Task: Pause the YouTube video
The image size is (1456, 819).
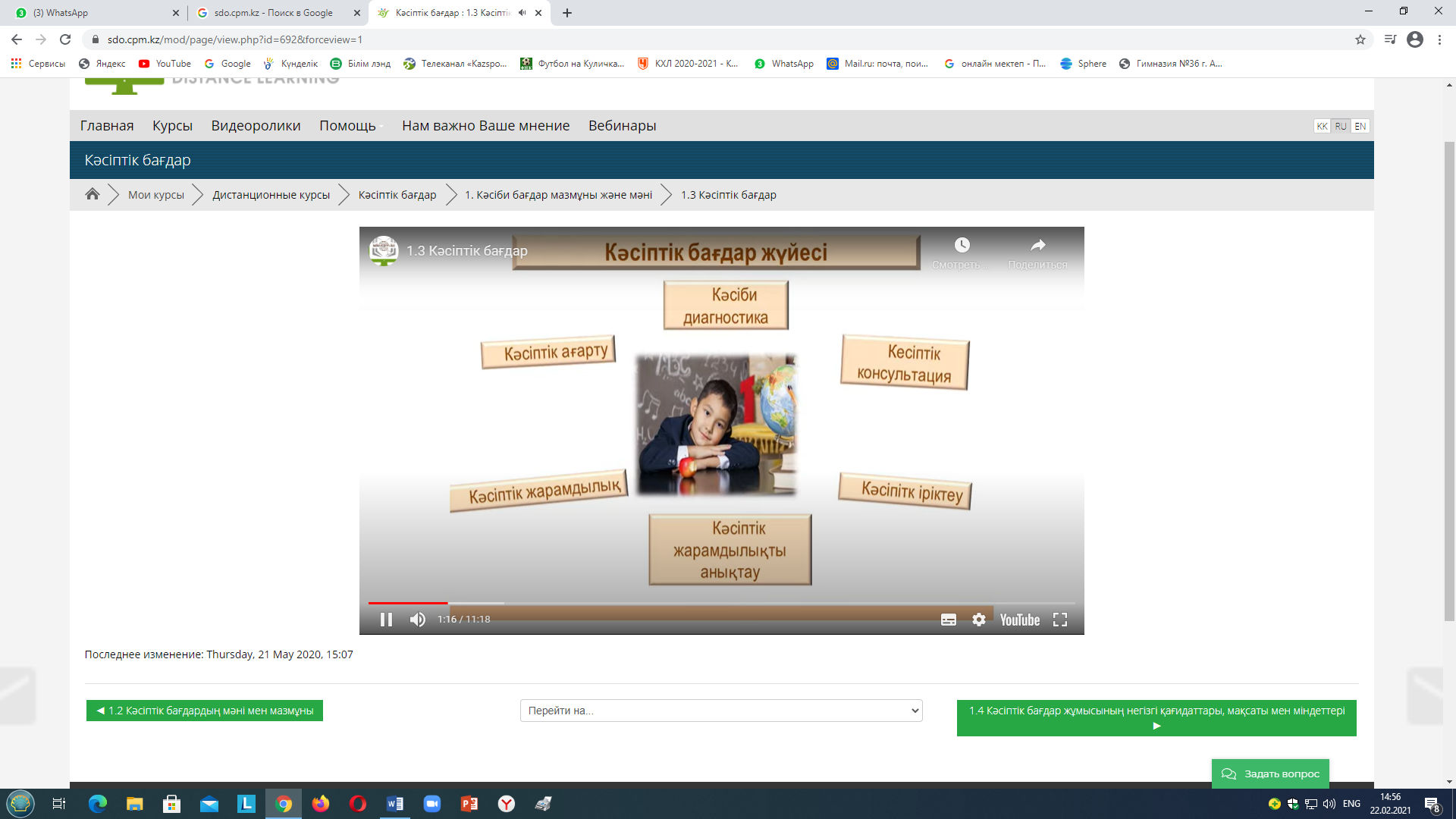Action: coord(386,620)
